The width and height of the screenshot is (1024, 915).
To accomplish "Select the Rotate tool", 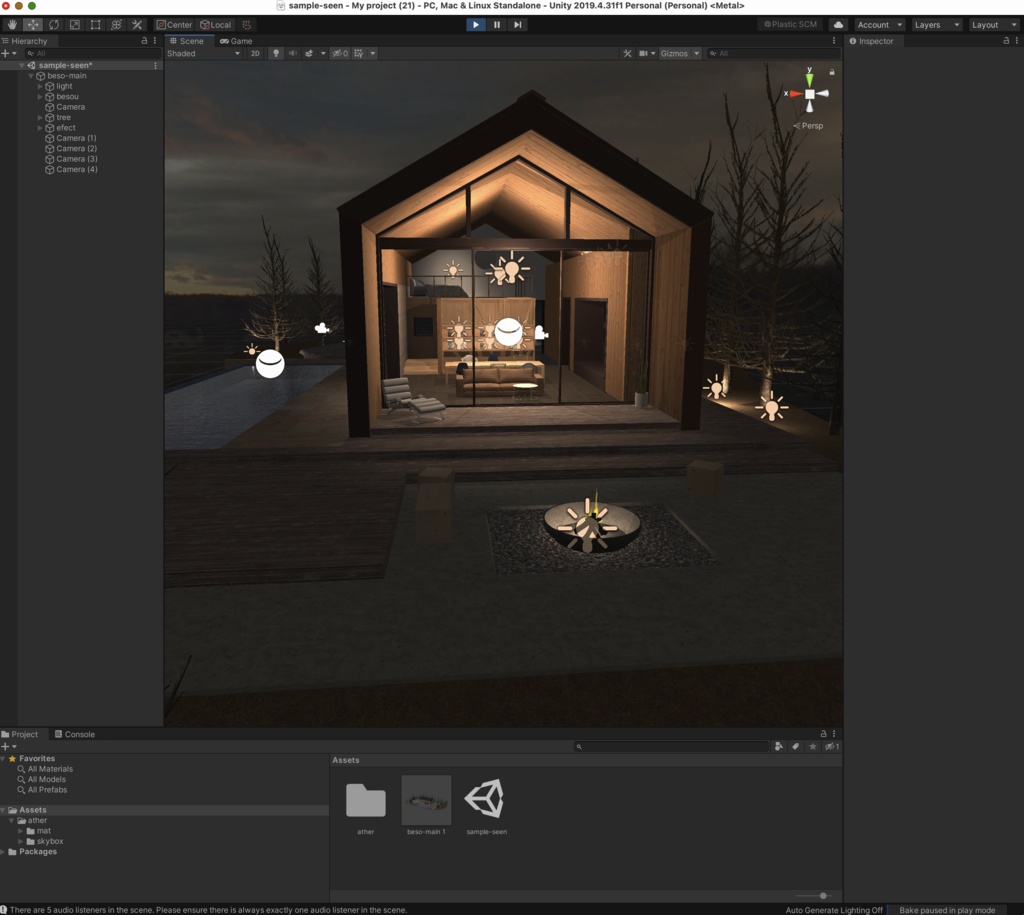I will point(55,24).
